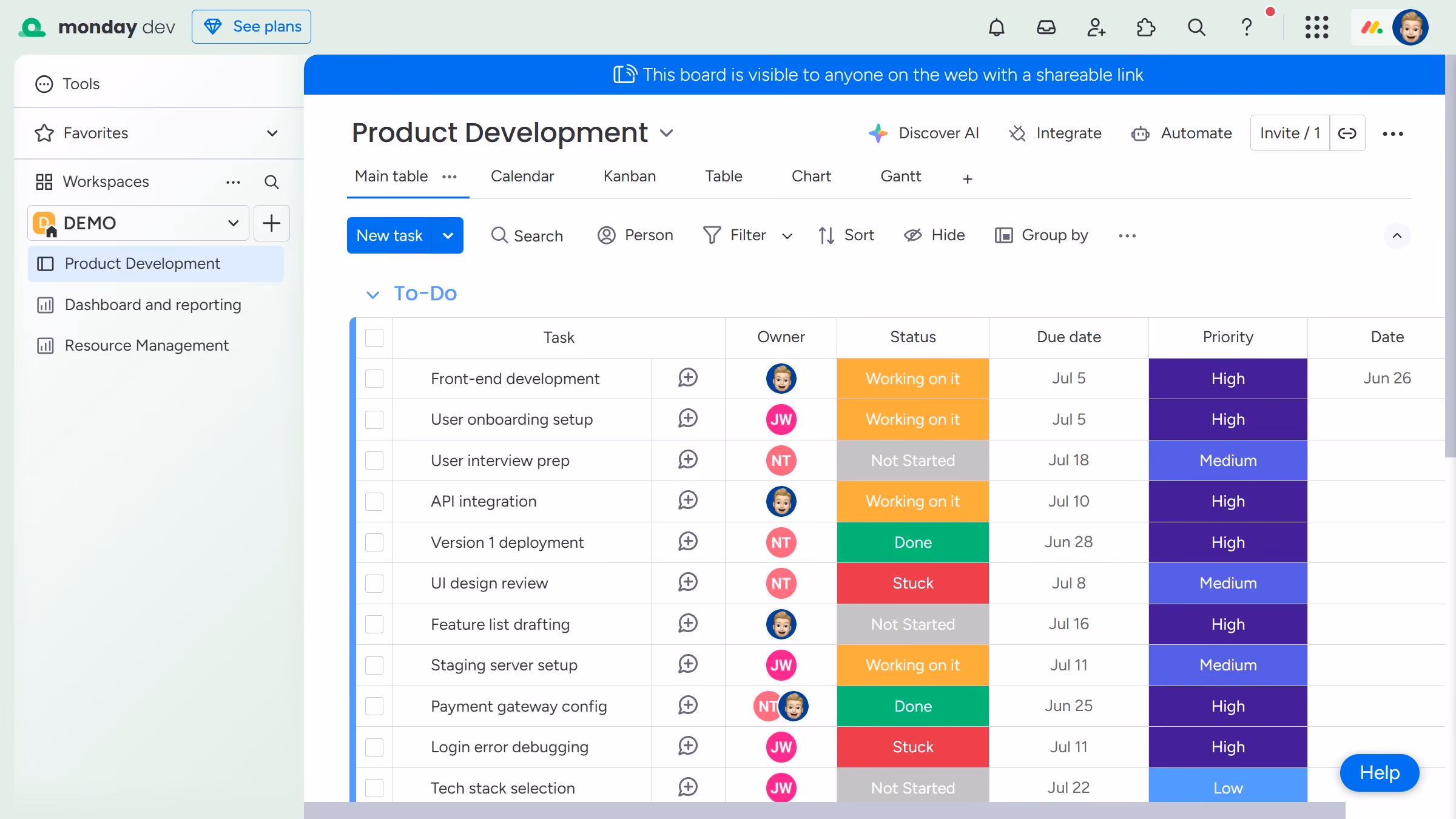Image resolution: width=1456 pixels, height=819 pixels.
Task: Add update to UI design review
Action: pyautogui.click(x=687, y=582)
